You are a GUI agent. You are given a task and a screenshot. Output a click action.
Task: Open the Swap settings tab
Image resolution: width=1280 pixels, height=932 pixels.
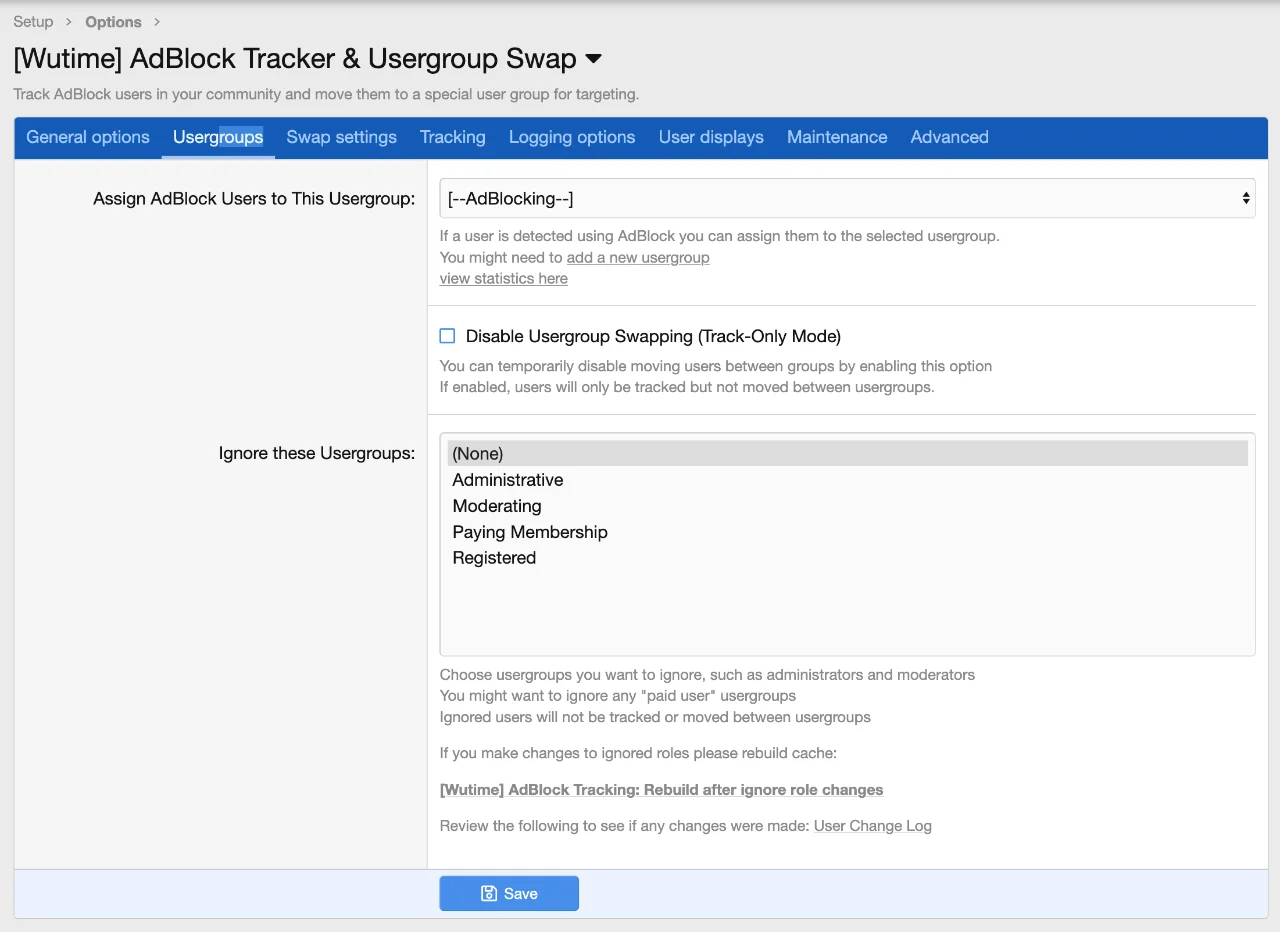341,137
